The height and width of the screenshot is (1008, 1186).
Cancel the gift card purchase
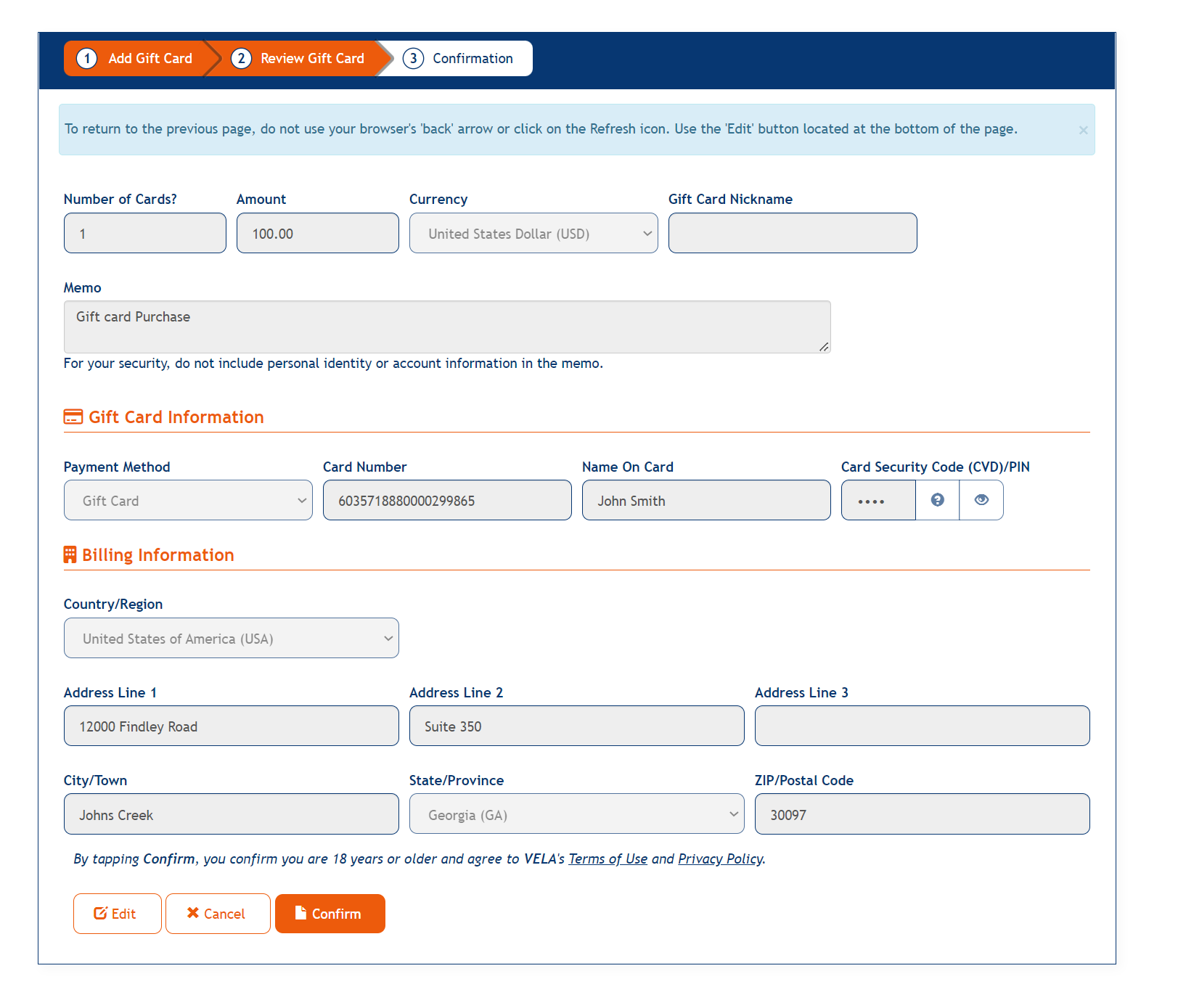(217, 914)
